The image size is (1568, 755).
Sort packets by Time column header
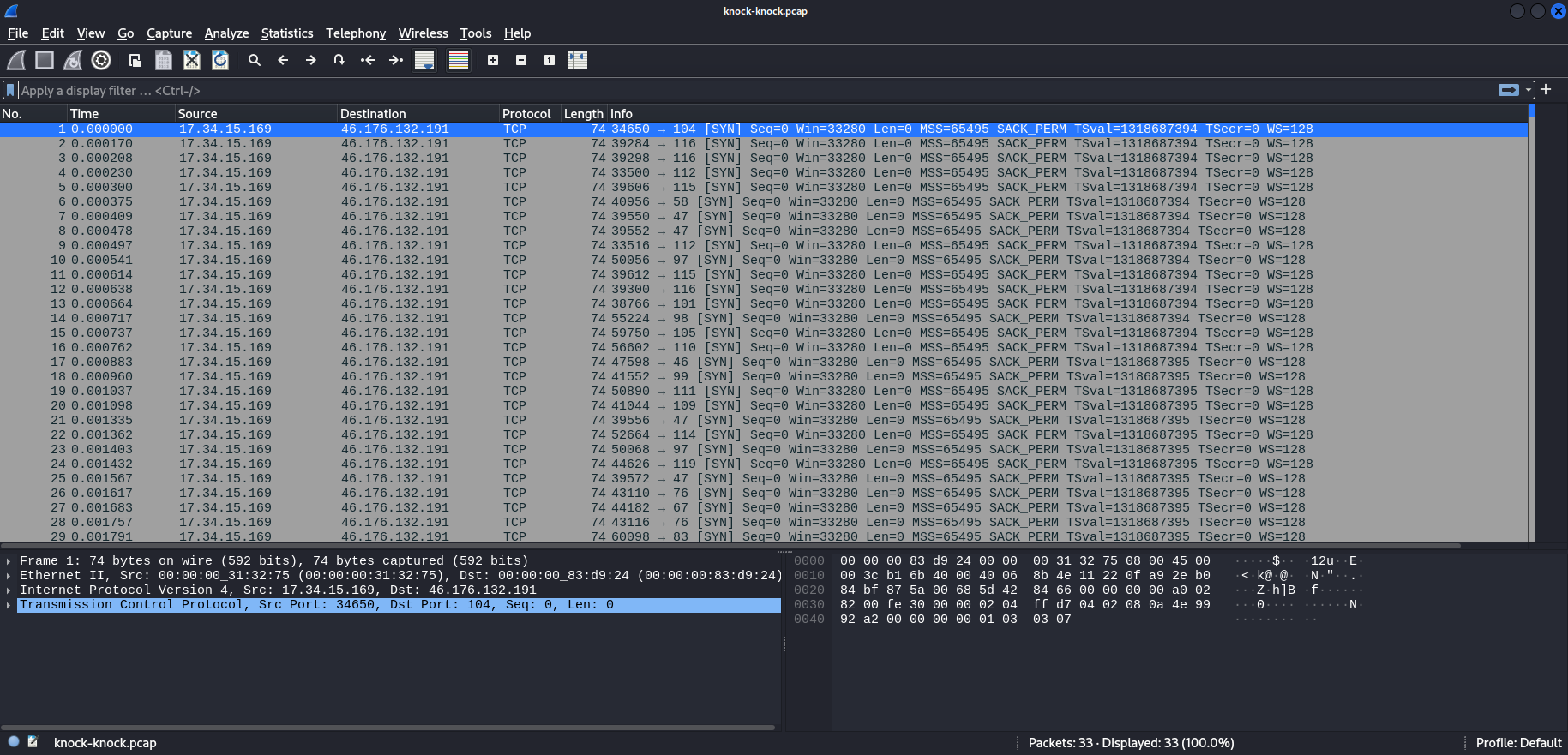pos(121,113)
